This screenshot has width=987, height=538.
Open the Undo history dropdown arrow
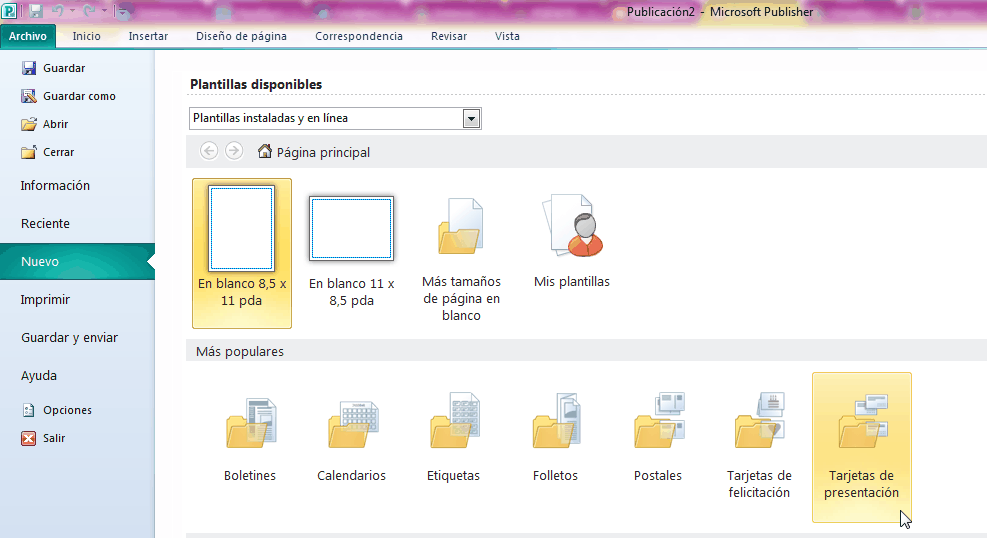tap(72, 11)
